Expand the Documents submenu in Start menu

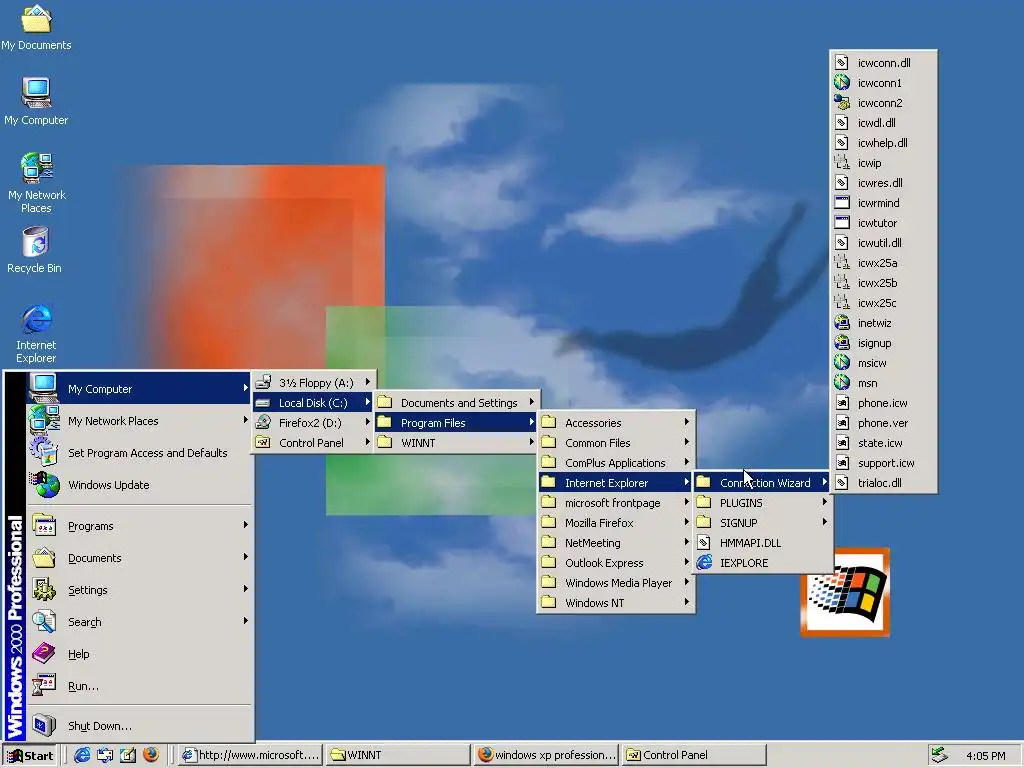(138, 558)
